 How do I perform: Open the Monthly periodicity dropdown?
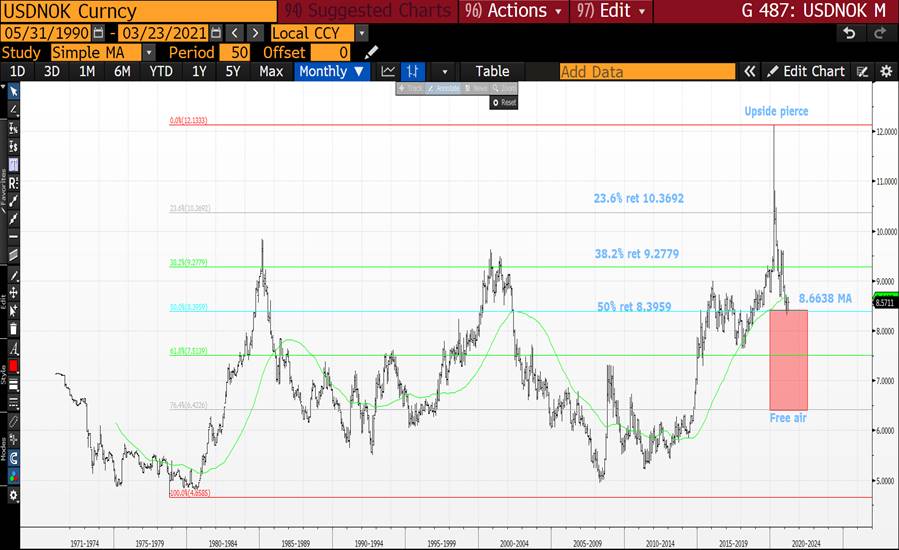[x=331, y=72]
